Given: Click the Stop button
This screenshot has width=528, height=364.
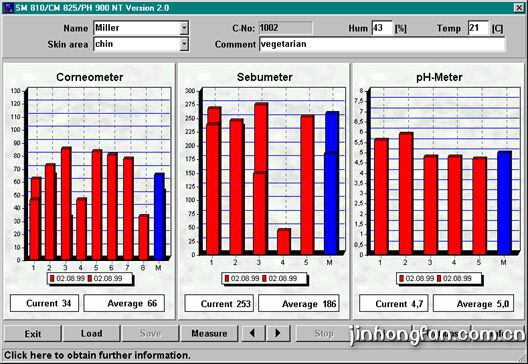Looking at the screenshot, I should 324,333.
